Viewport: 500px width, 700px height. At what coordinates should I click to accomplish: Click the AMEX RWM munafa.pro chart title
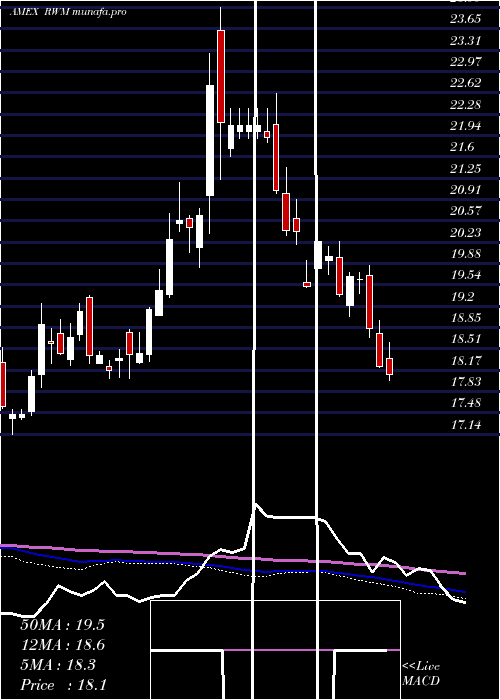(x=68, y=12)
